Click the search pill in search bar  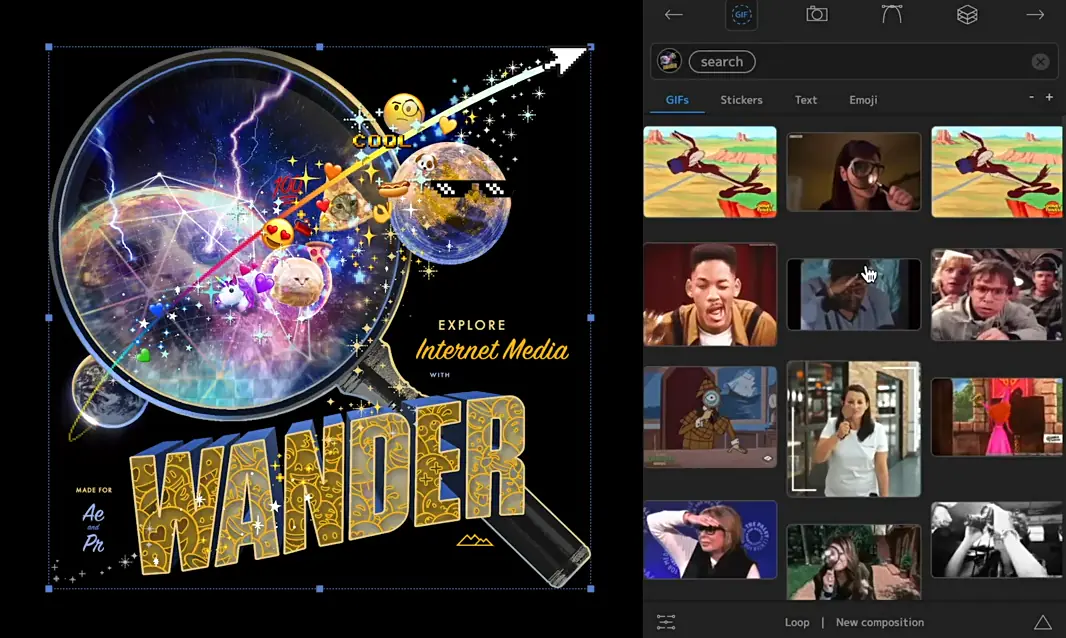coord(722,62)
